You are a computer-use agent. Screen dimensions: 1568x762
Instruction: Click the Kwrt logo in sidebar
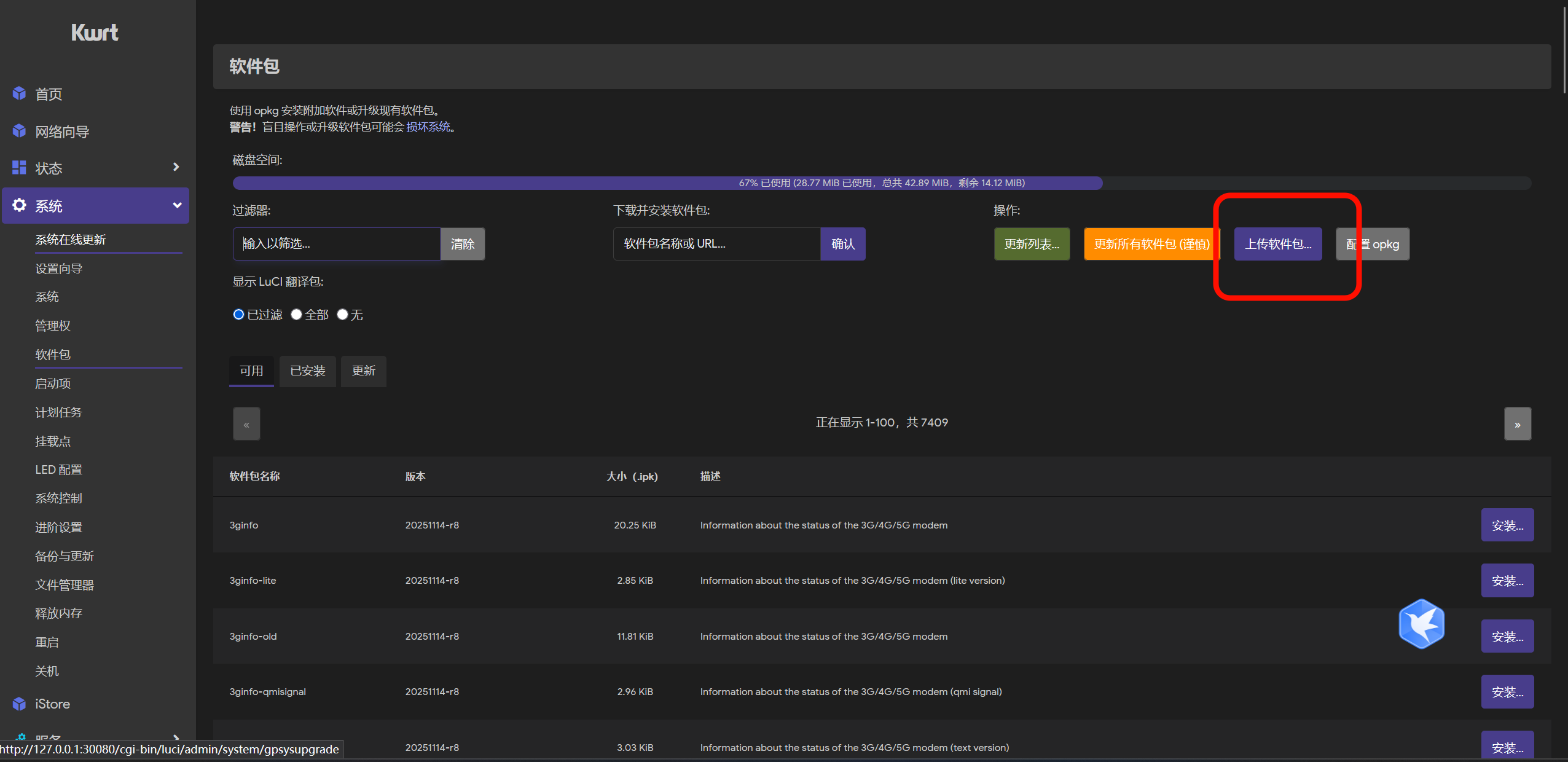[95, 33]
